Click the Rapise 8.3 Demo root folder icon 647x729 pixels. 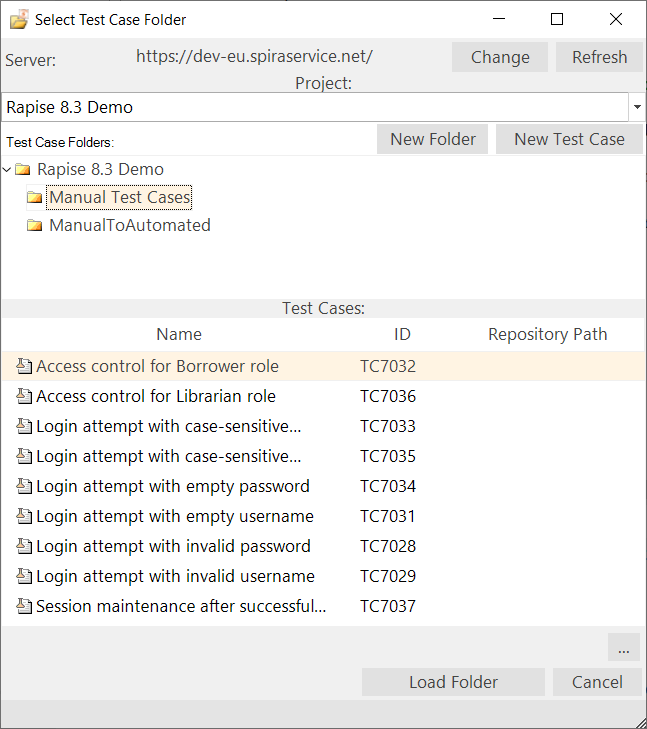pos(23,170)
